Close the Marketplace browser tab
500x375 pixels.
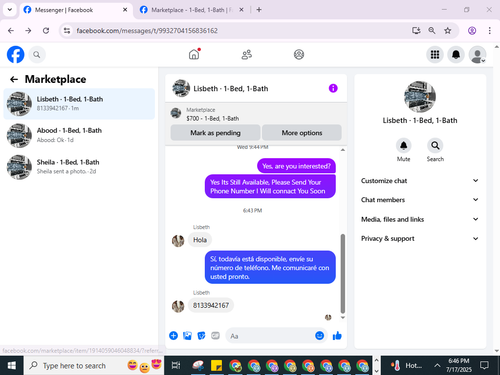(241, 10)
